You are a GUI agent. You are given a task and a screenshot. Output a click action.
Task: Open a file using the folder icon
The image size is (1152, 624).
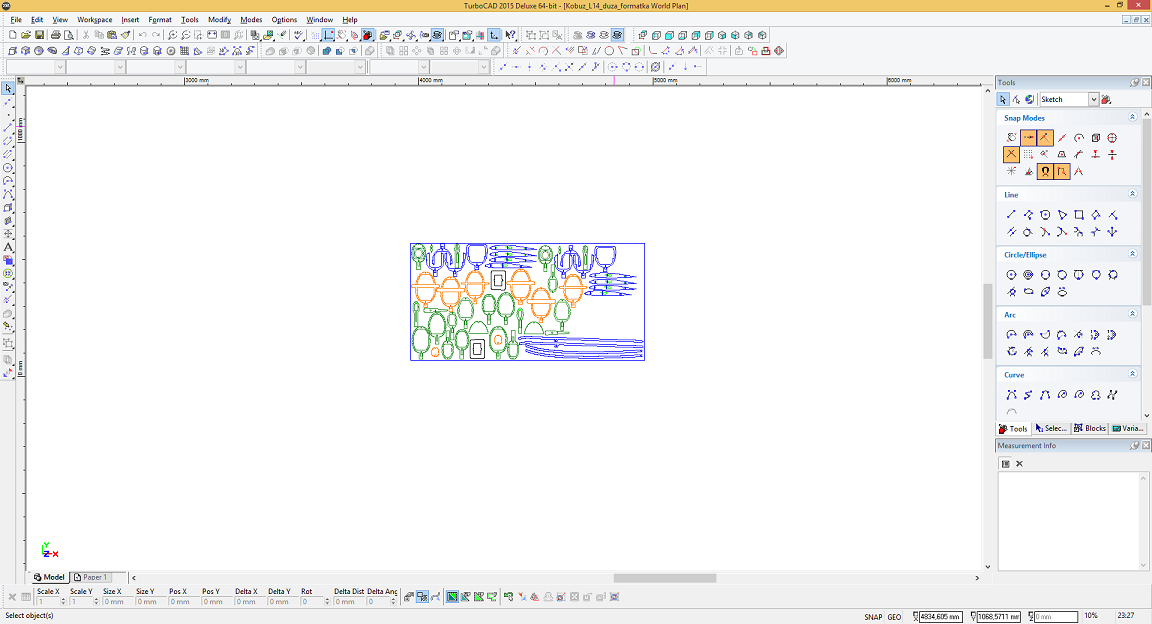(x=26, y=35)
